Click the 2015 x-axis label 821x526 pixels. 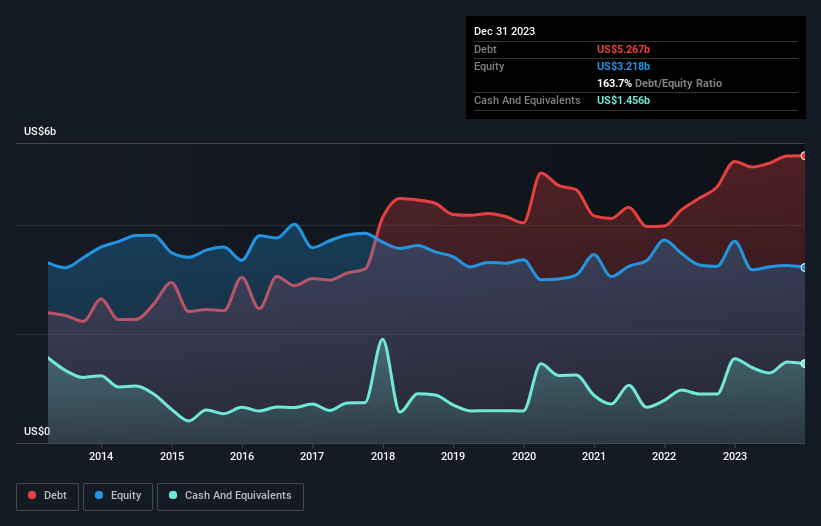click(172, 456)
